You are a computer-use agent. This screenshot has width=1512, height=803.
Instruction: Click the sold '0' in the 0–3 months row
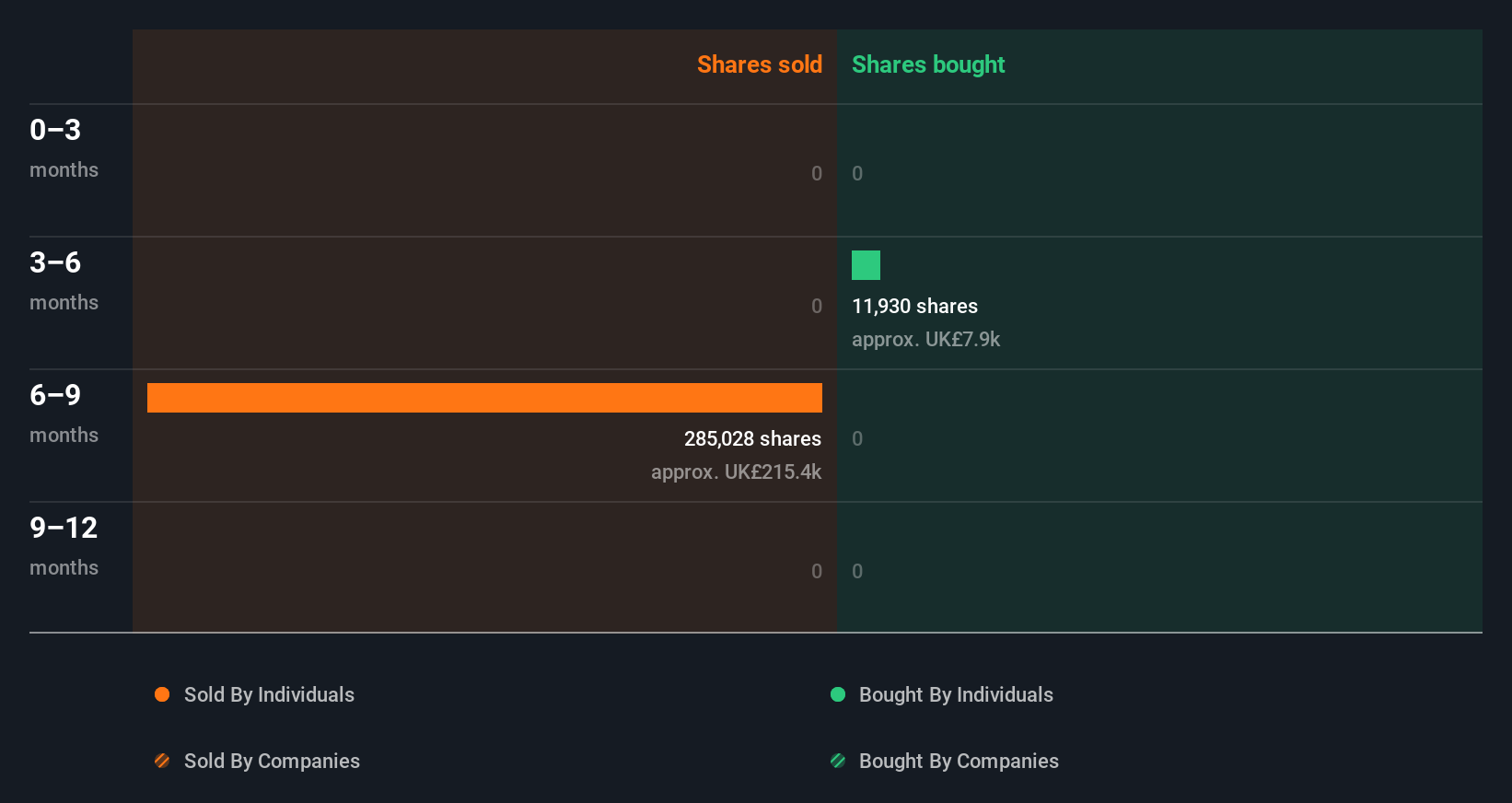[x=817, y=173]
